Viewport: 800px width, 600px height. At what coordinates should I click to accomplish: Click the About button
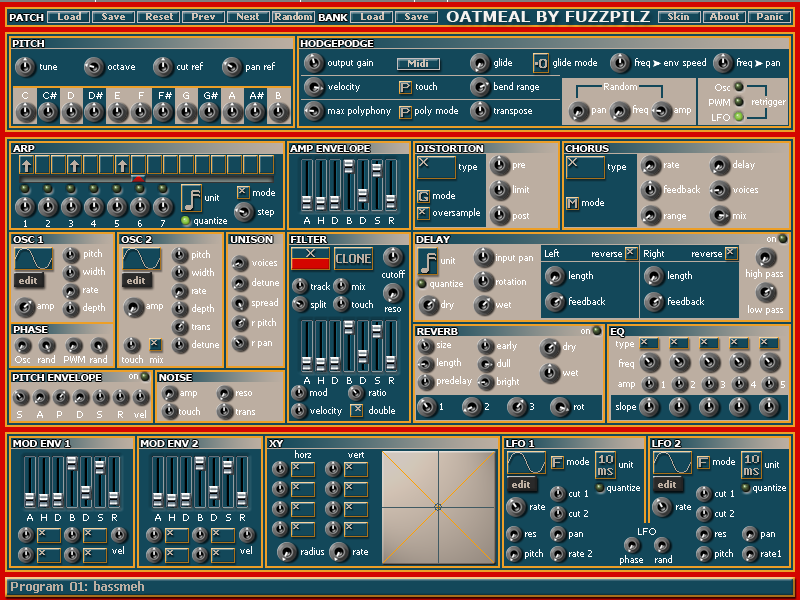[x=724, y=17]
